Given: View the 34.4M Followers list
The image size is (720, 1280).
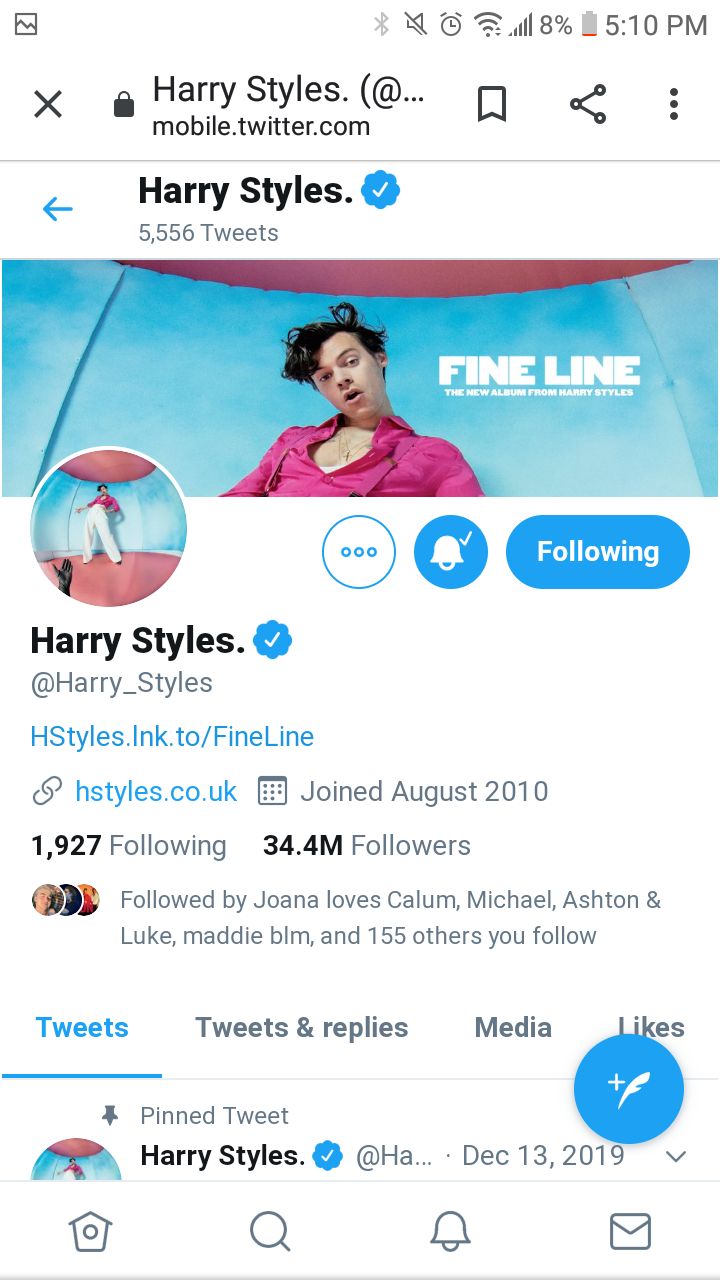Looking at the screenshot, I should pyautogui.click(x=367, y=846).
